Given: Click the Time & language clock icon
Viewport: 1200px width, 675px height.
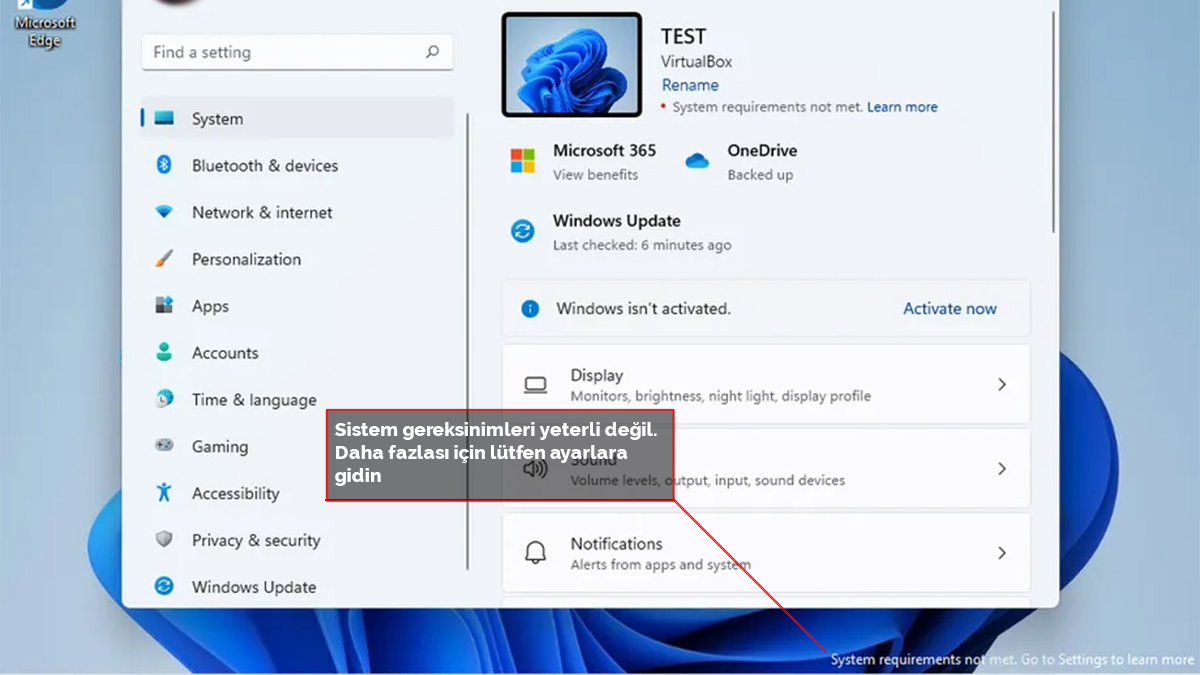Looking at the screenshot, I should (164, 399).
